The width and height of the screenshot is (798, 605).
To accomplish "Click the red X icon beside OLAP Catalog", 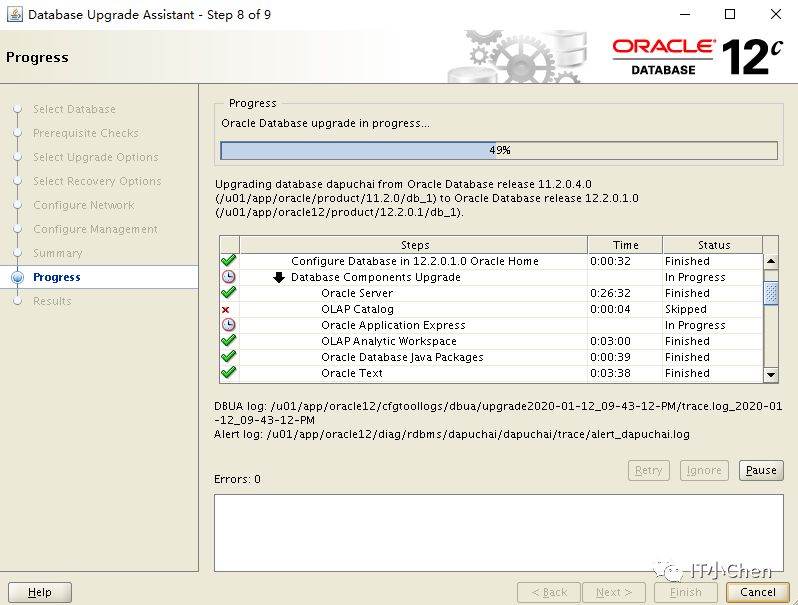I will click(x=225, y=309).
